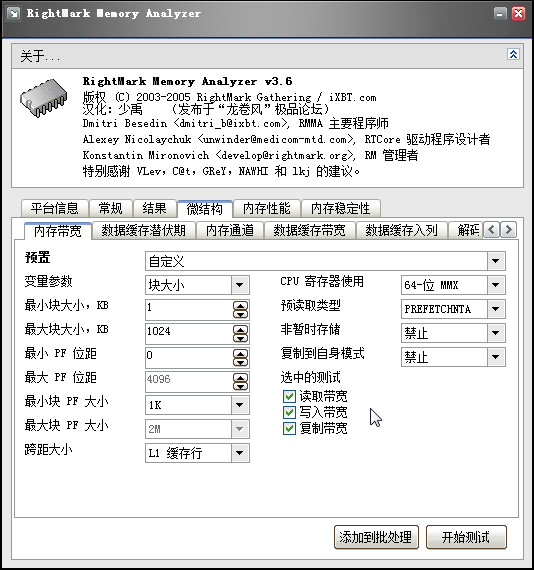Open the 非暂时存储 dropdown
Image resolution: width=534 pixels, height=570 pixels.
point(453,333)
